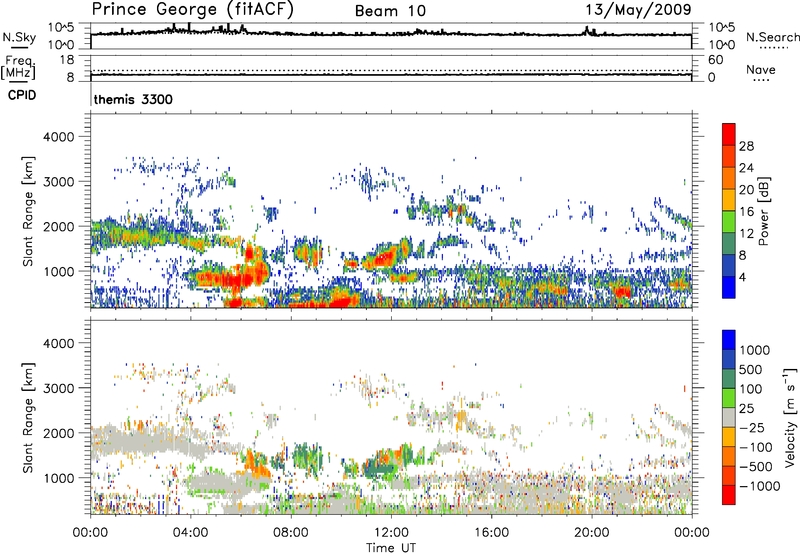Click the 'Nave' label
This screenshot has width=800, height=554.
click(x=761, y=69)
